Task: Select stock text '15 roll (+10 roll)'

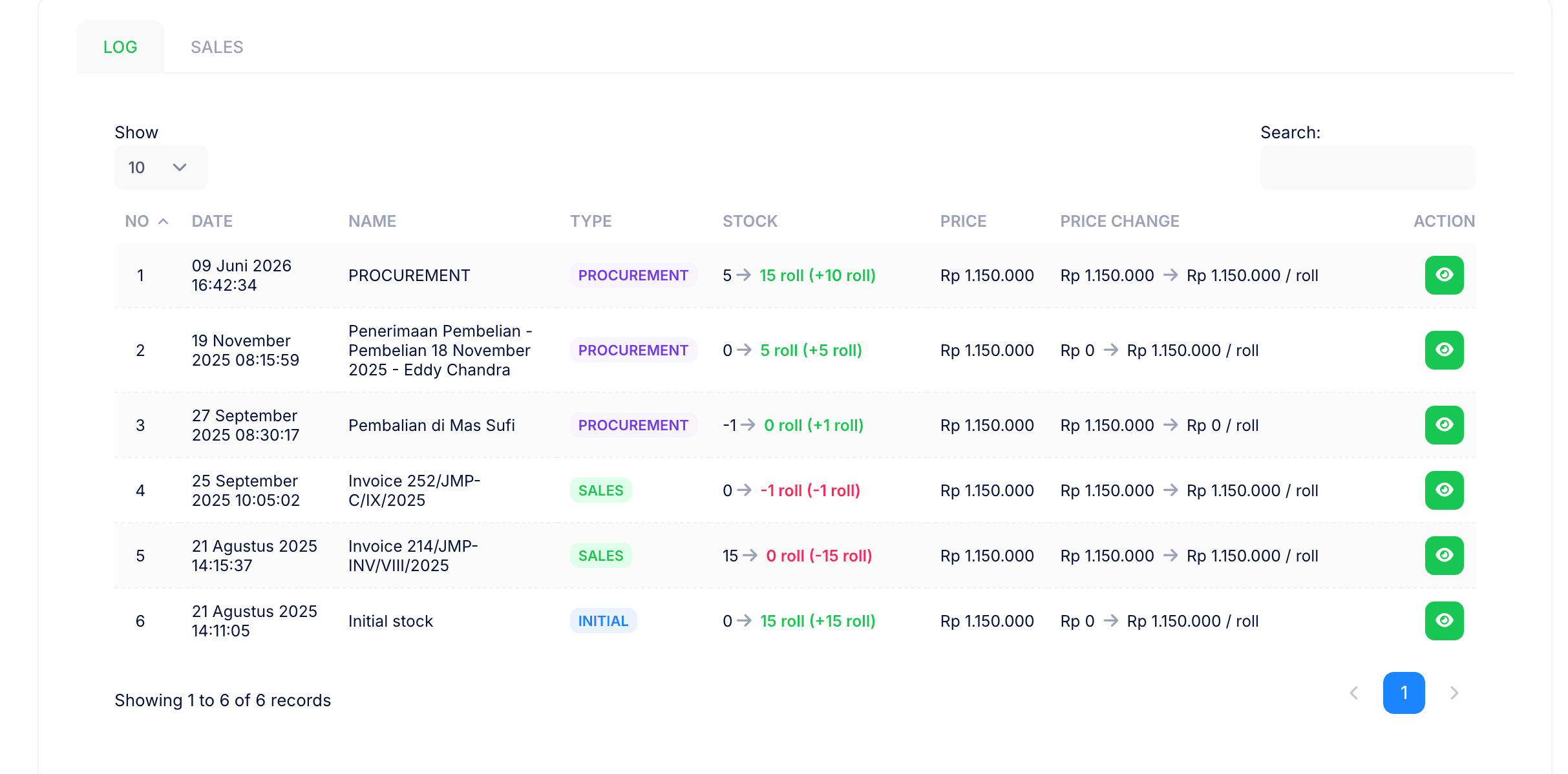Action: coord(818,275)
